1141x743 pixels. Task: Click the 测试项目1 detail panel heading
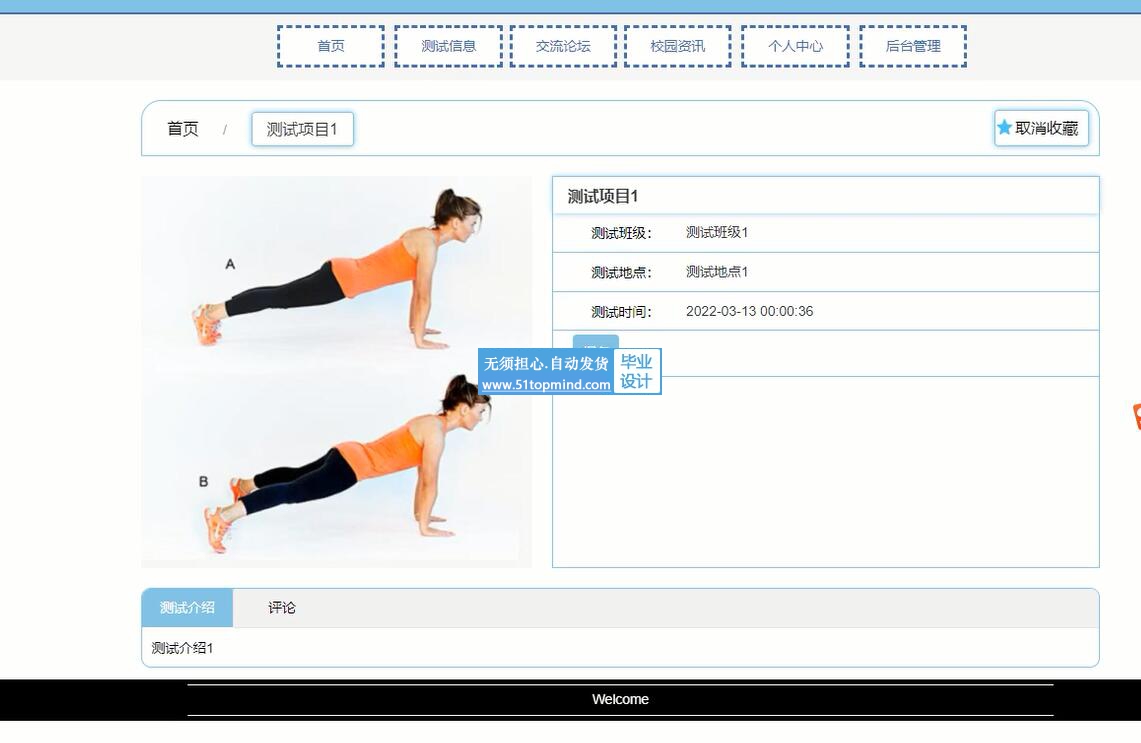(603, 196)
